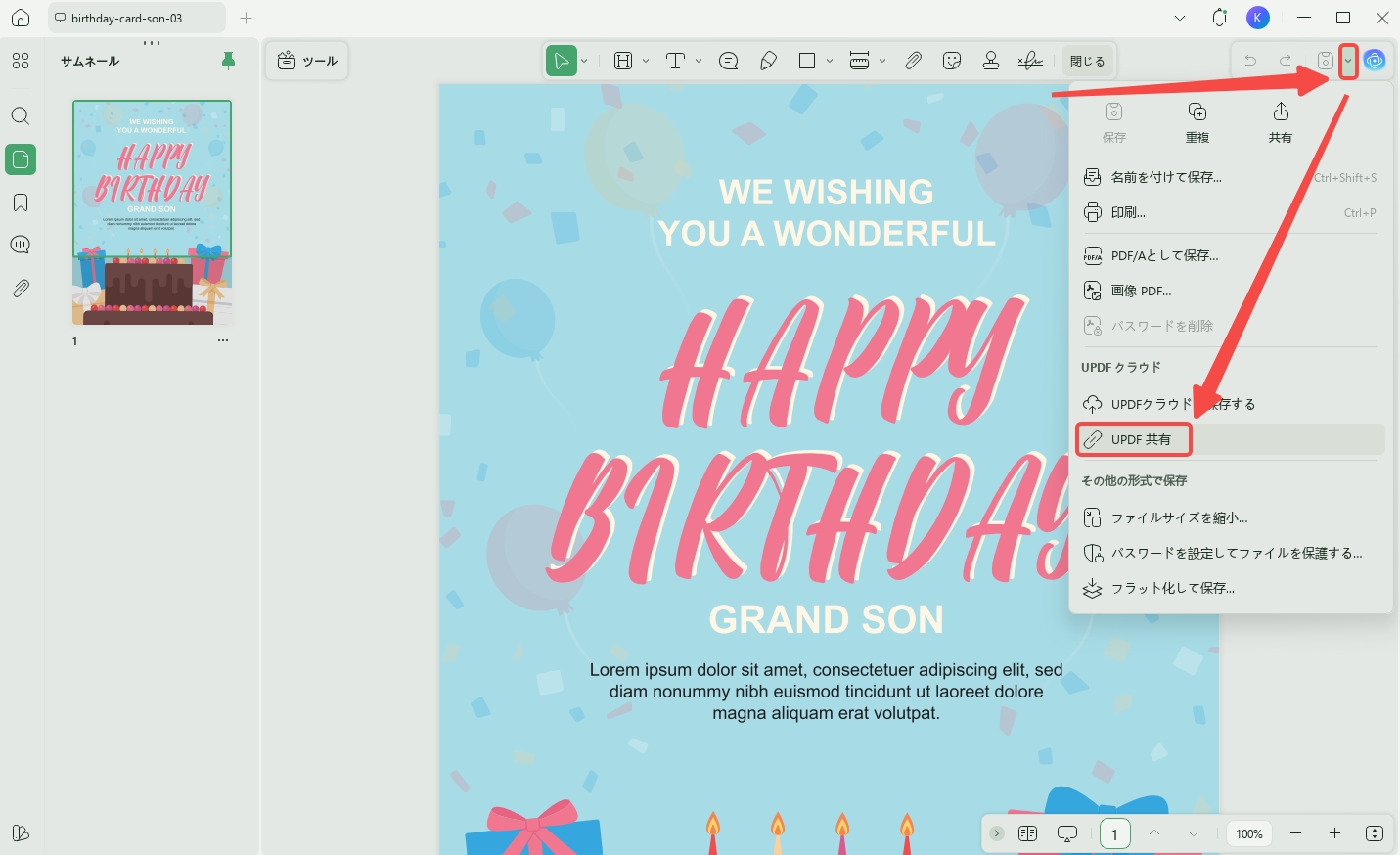
Task: Open the page layout view icon
Action: tap(1027, 833)
